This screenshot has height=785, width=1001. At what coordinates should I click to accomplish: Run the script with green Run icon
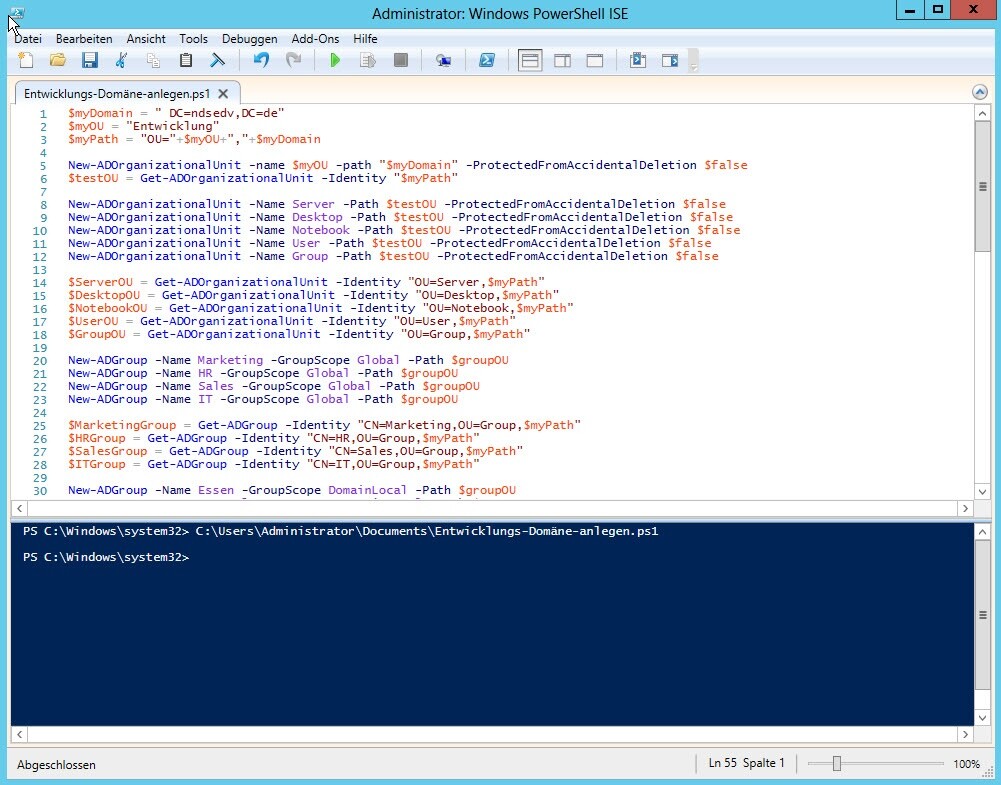[335, 60]
